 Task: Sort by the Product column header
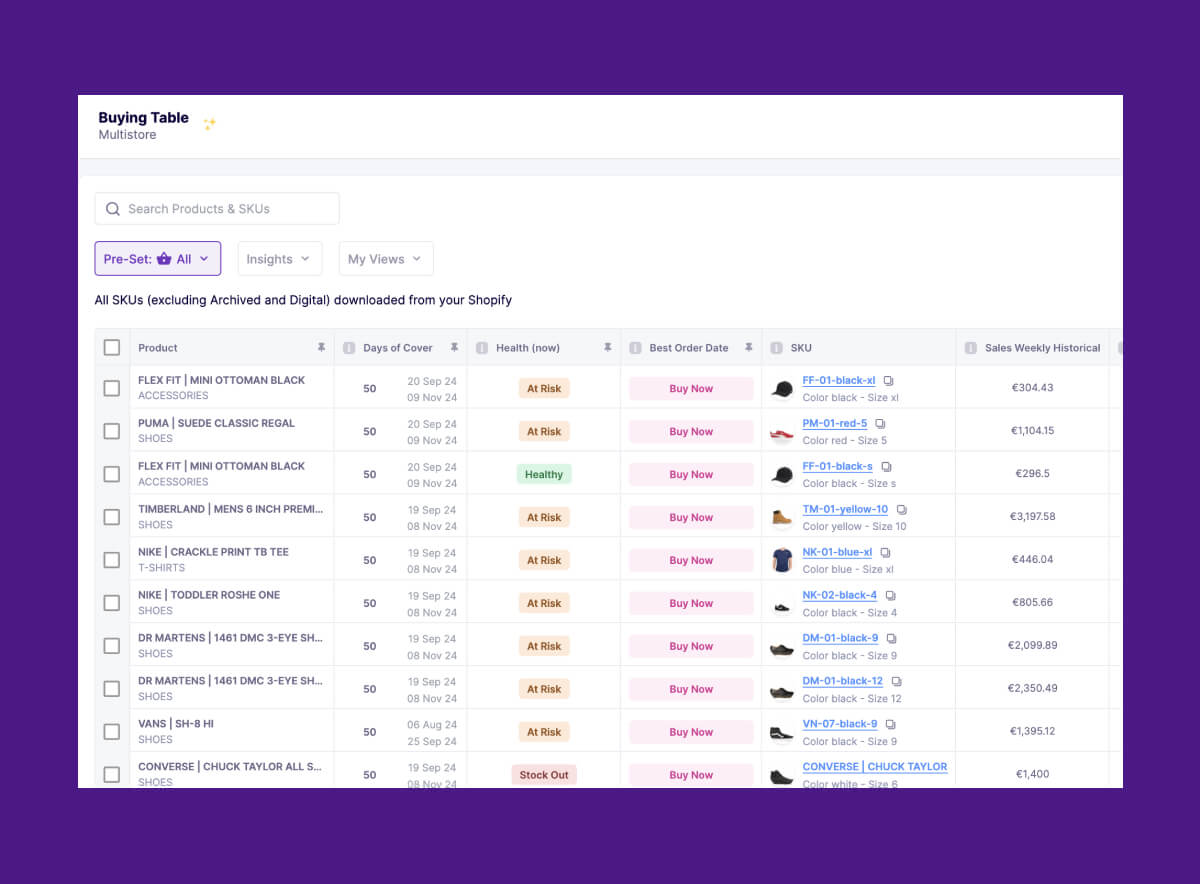(x=158, y=348)
